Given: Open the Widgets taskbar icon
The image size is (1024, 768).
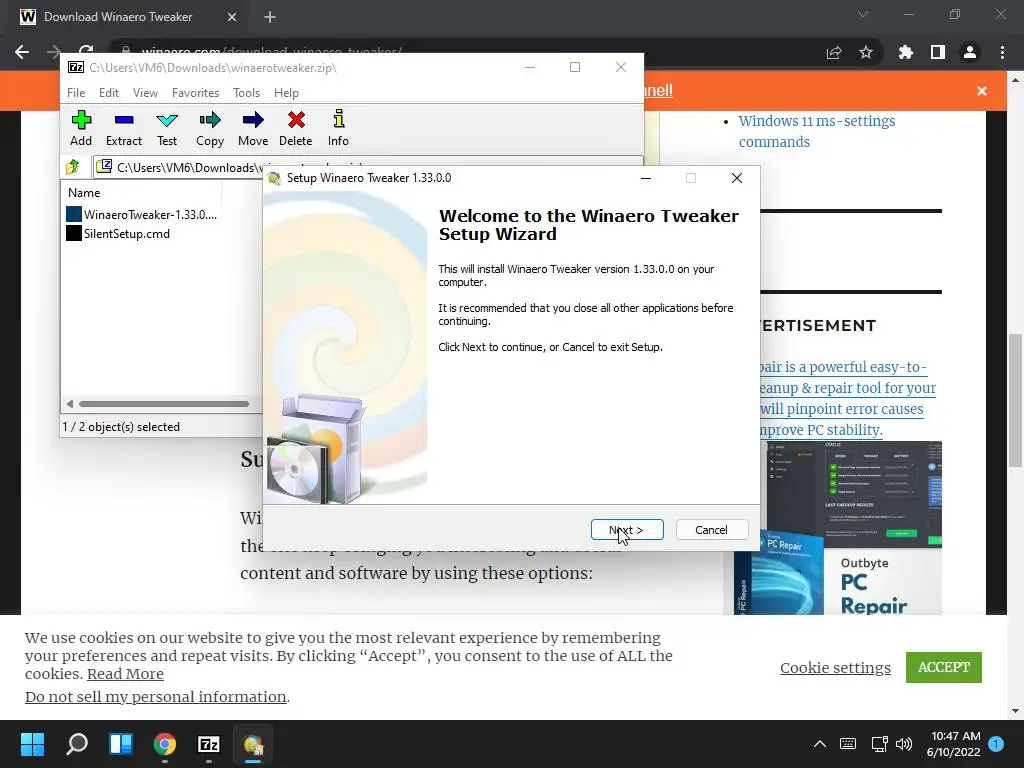Looking at the screenshot, I should [121, 744].
